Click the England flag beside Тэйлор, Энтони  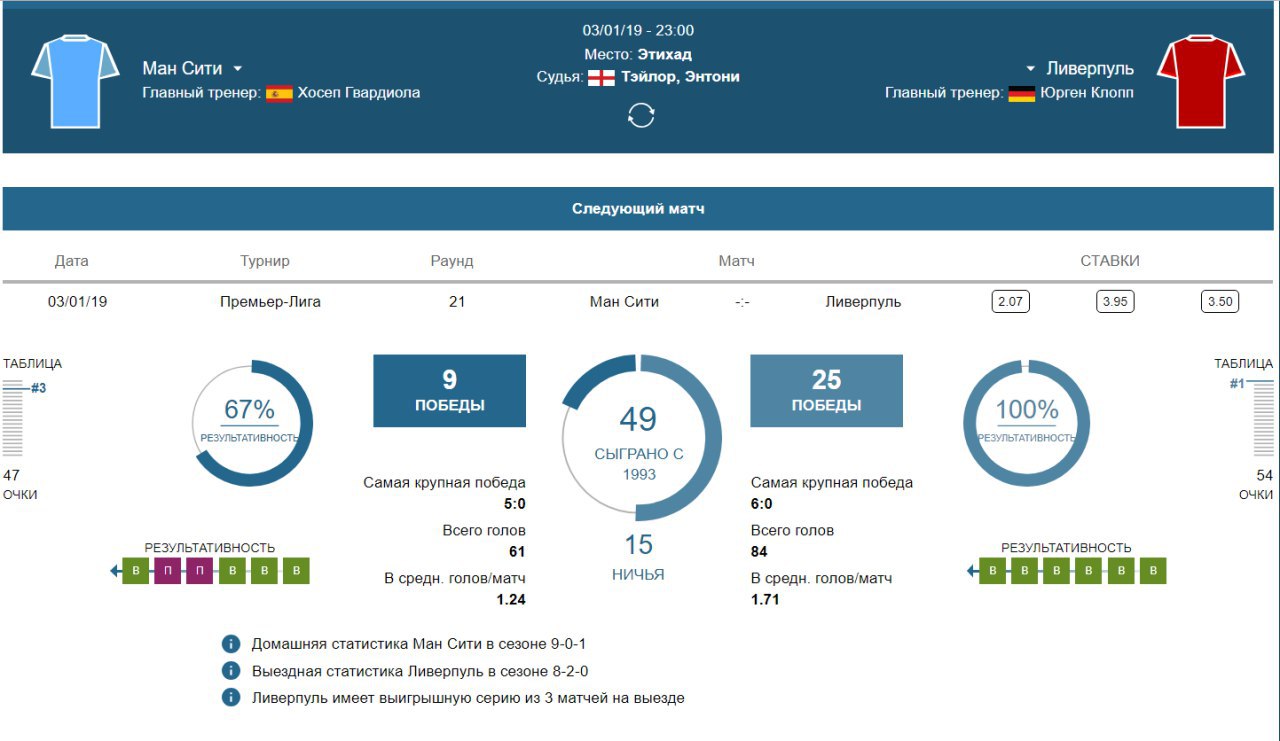601,77
